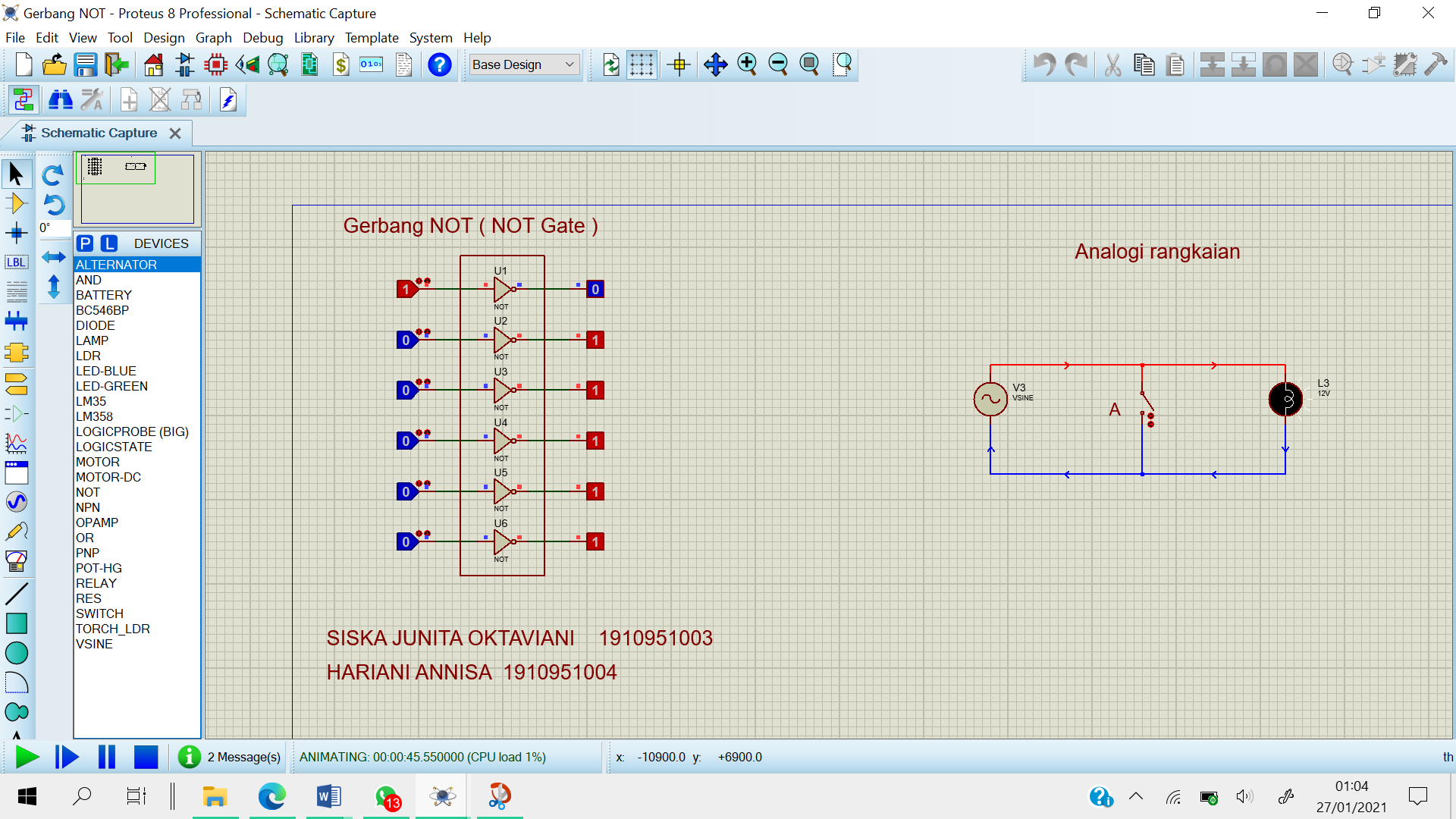1456x819 pixels.
Task: Select the Wire label mode tool
Action: click(16, 262)
